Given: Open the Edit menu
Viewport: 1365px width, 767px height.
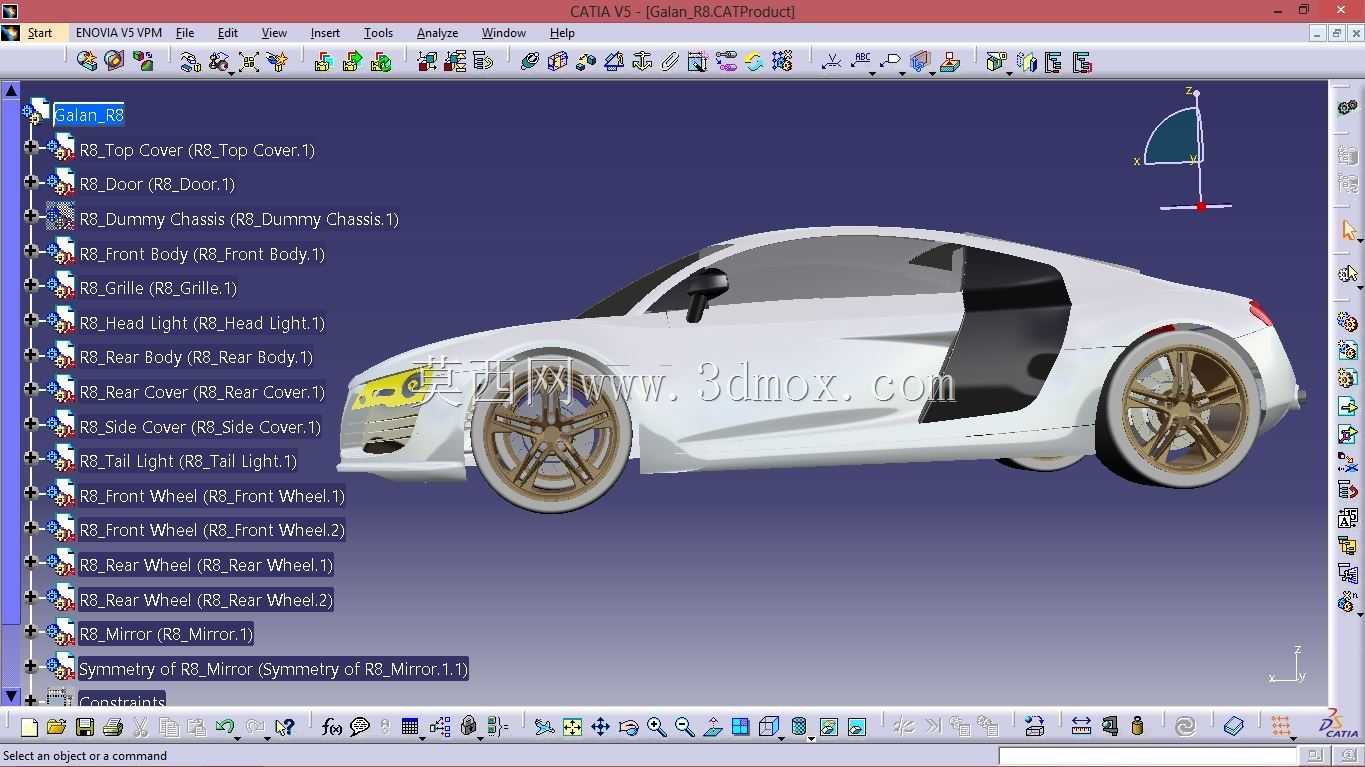Looking at the screenshot, I should click(228, 33).
